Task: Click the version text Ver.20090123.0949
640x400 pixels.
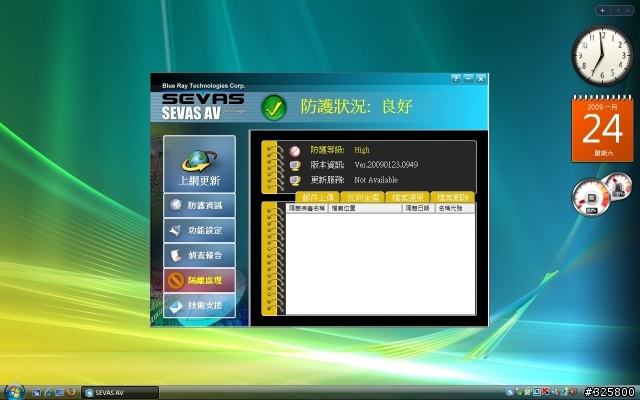Action: [386, 165]
